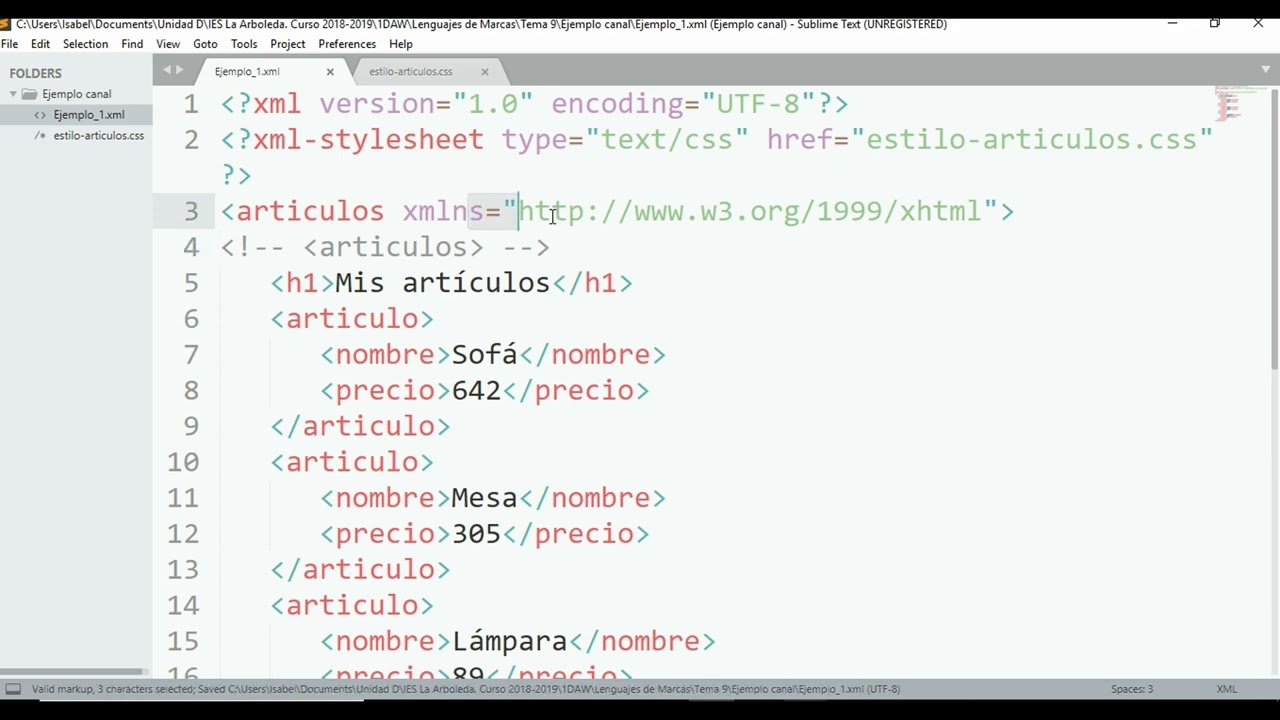The width and height of the screenshot is (1280, 720).
Task: Open the Find menu
Action: pyautogui.click(x=132, y=44)
